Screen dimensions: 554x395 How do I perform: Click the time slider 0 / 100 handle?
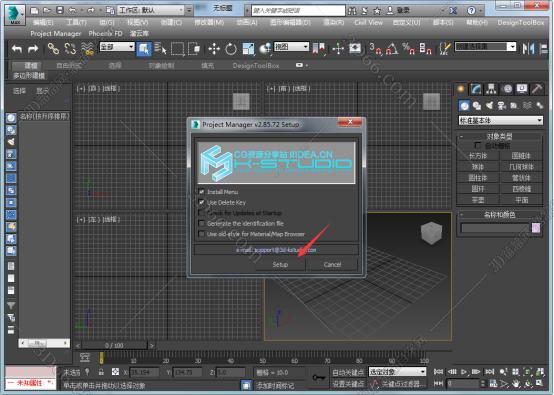point(114,345)
